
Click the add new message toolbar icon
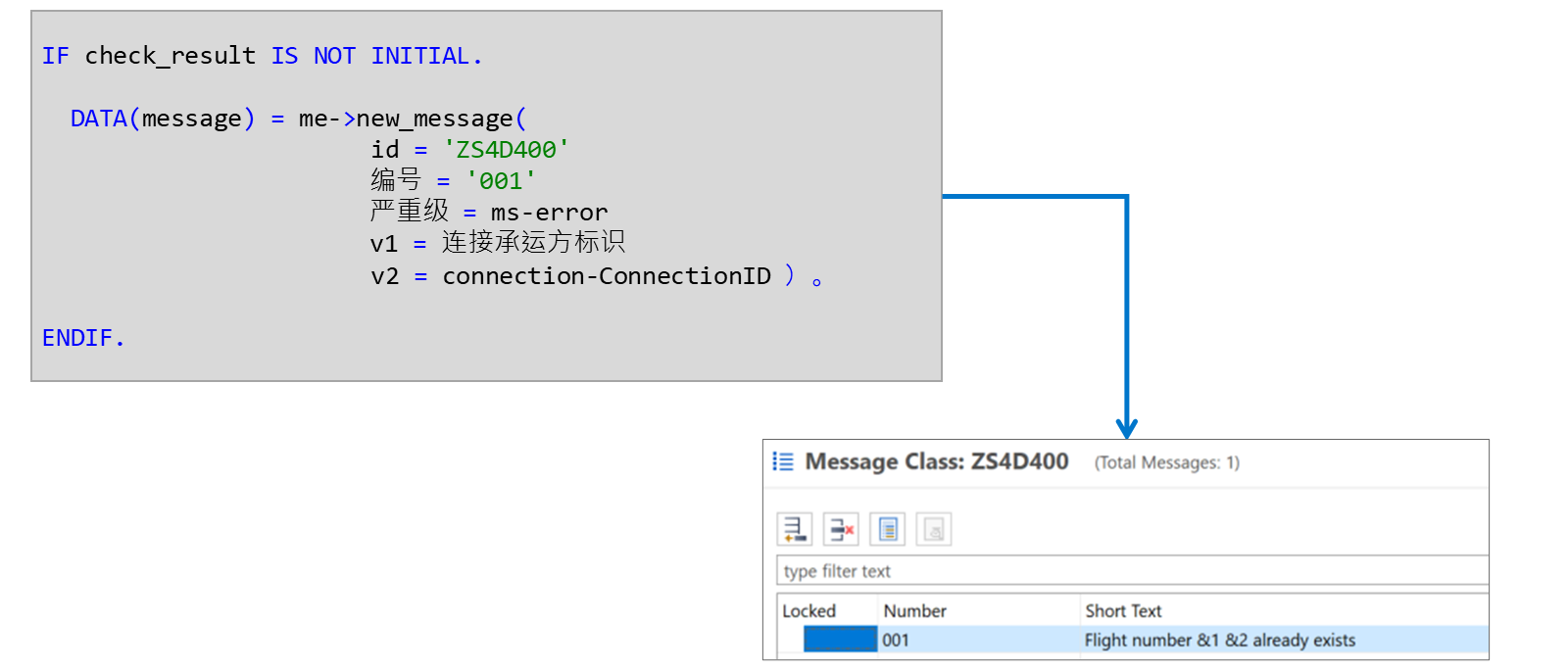(795, 529)
